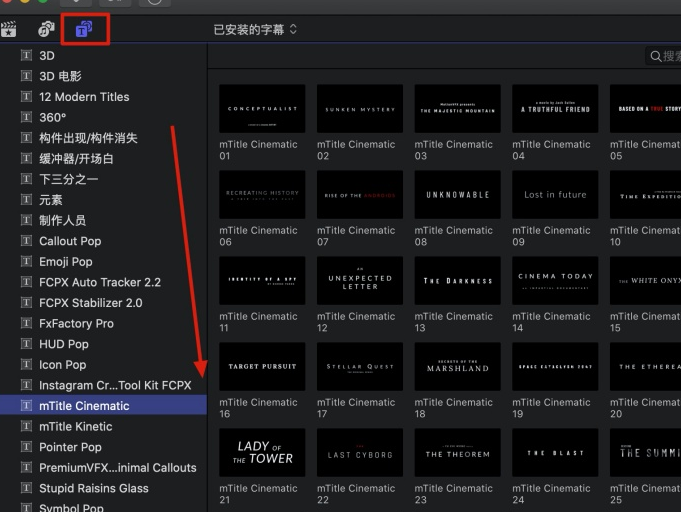Choose mTitle Cinematic 22 Last Cyborg thumbnail
The image size is (681, 512).
point(360,453)
